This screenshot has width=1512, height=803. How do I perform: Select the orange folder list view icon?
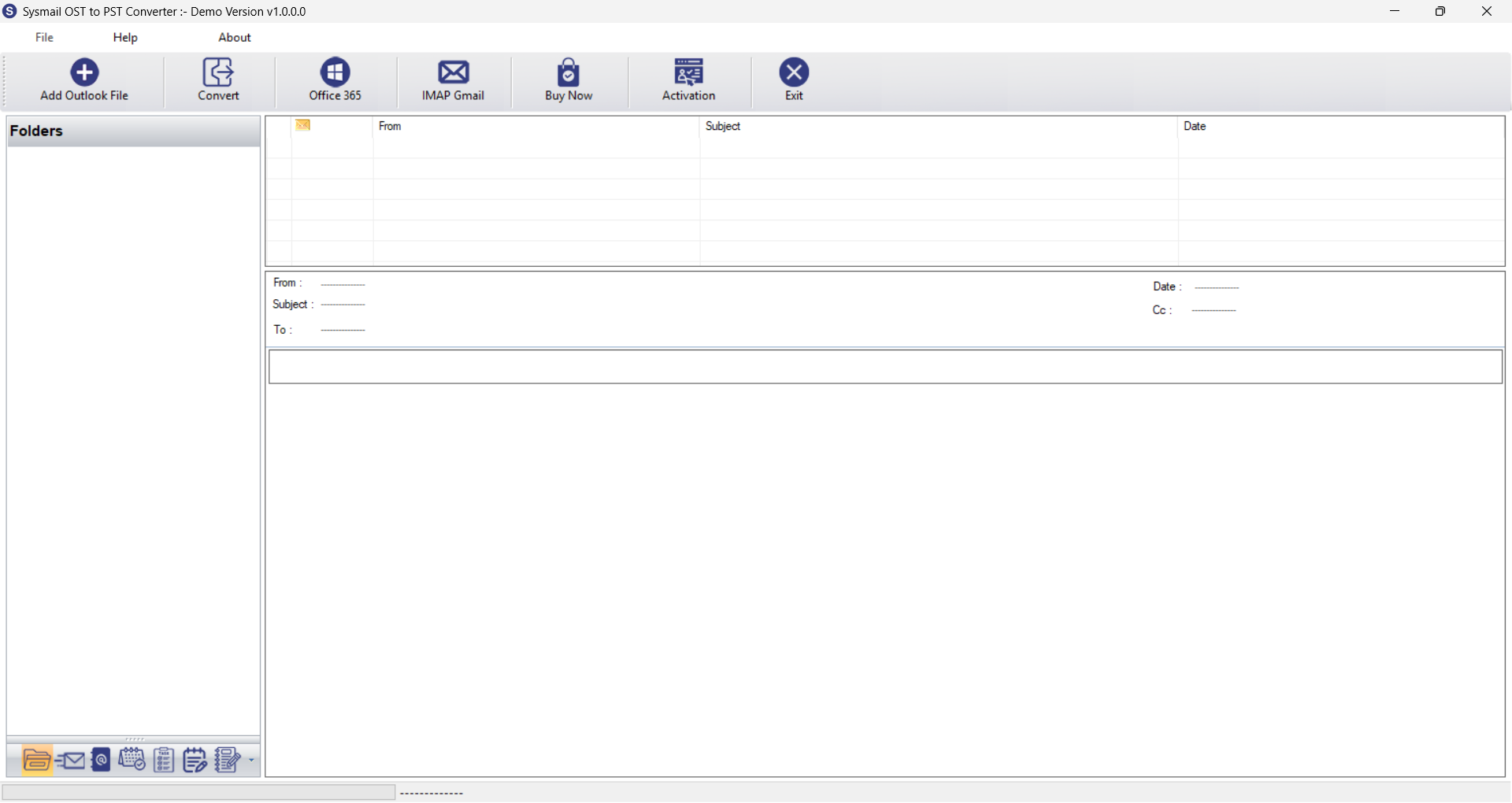[x=37, y=760]
